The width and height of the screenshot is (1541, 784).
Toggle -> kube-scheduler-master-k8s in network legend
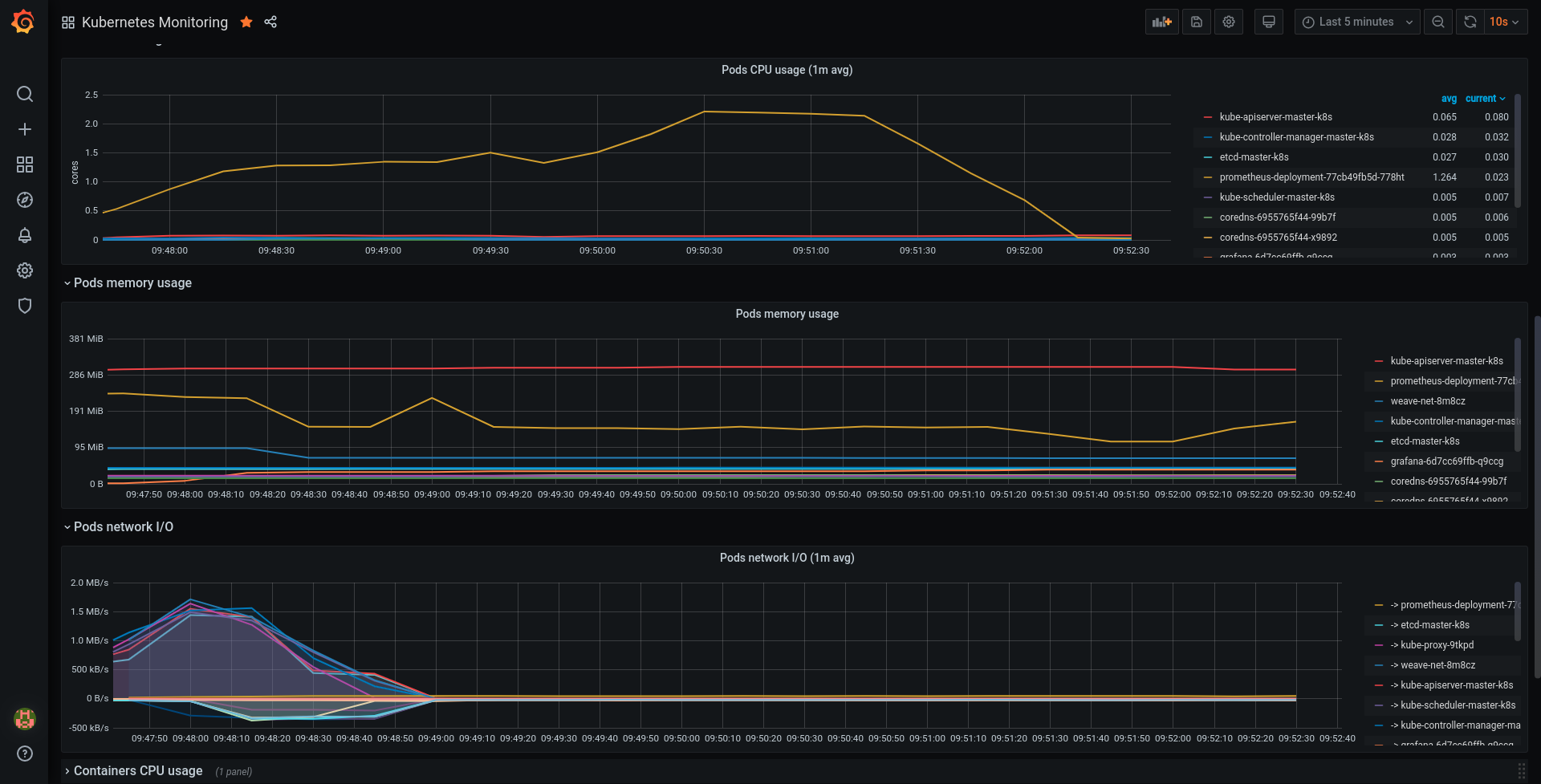pos(1453,705)
